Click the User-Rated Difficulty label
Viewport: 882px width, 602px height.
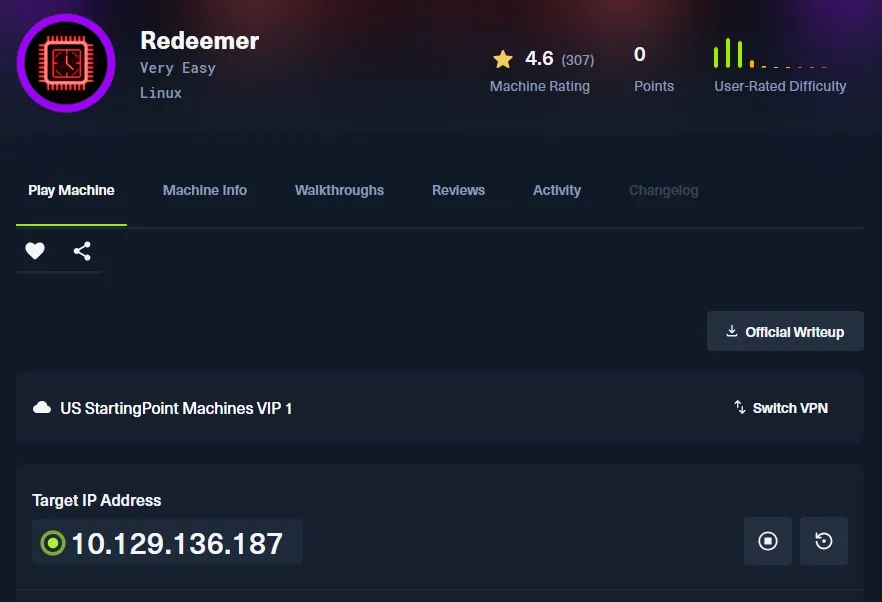[x=780, y=86]
